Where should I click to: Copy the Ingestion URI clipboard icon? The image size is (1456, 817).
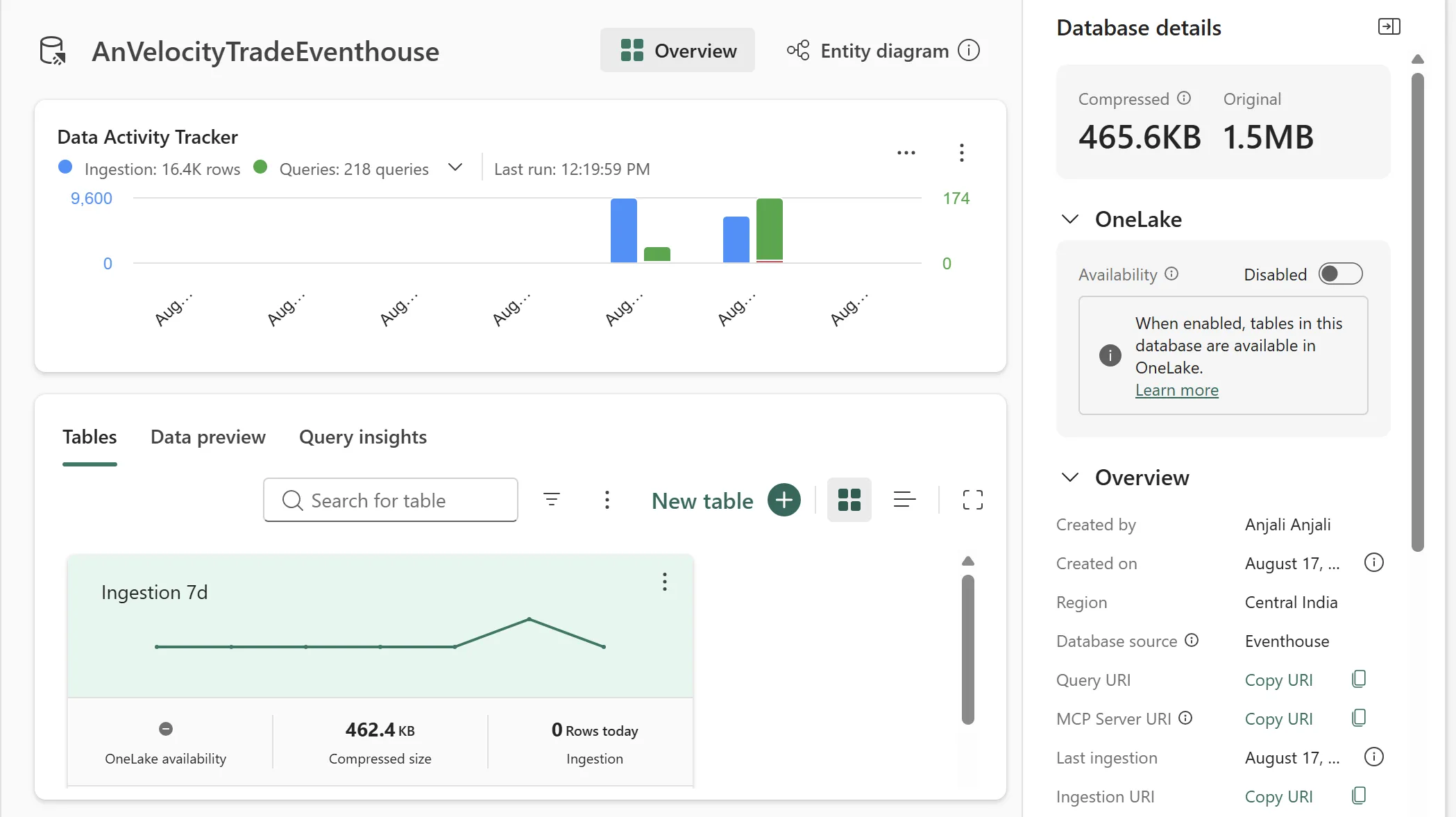tap(1359, 795)
